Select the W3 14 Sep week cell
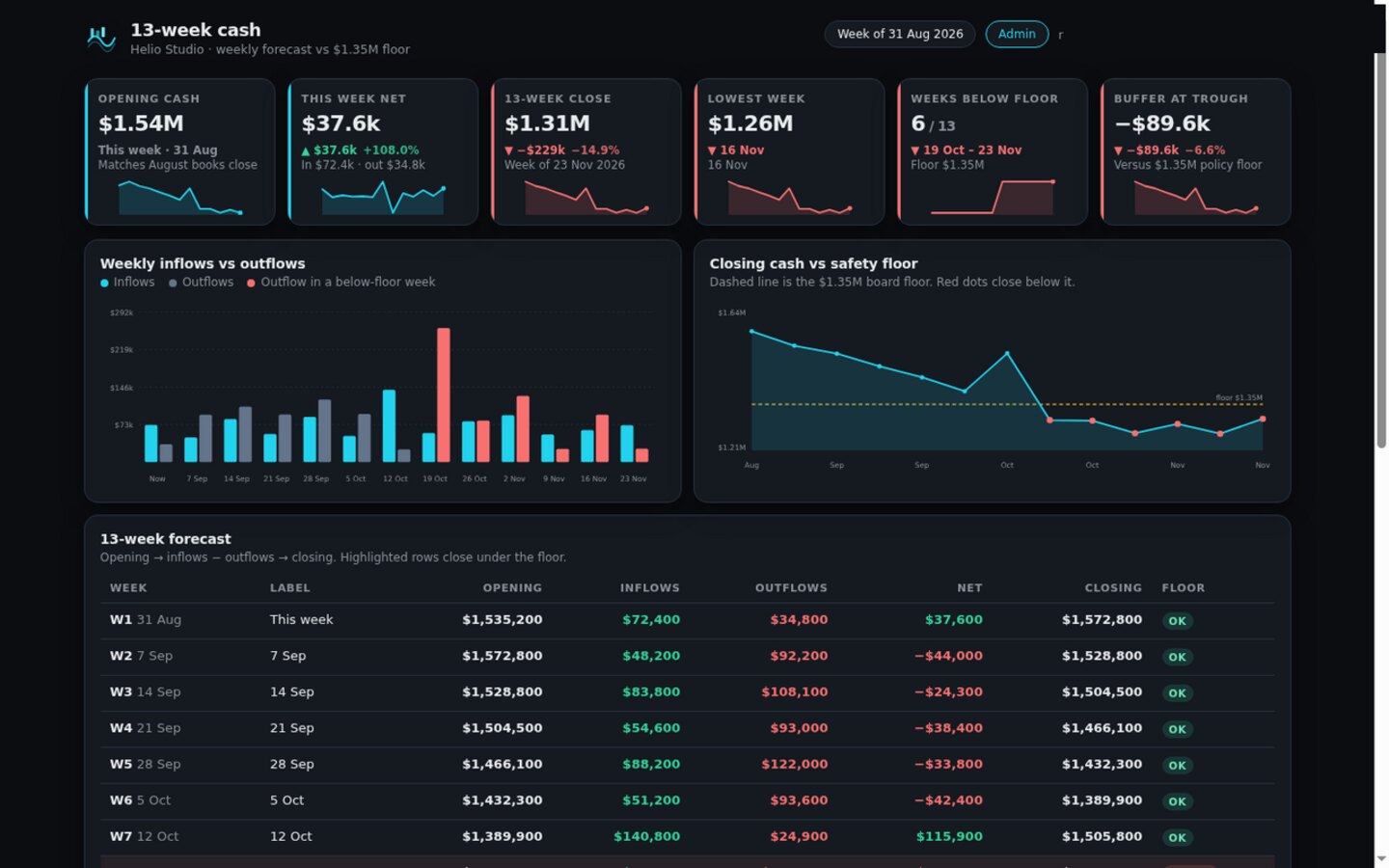Screen dimensions: 1389x868 145,692
